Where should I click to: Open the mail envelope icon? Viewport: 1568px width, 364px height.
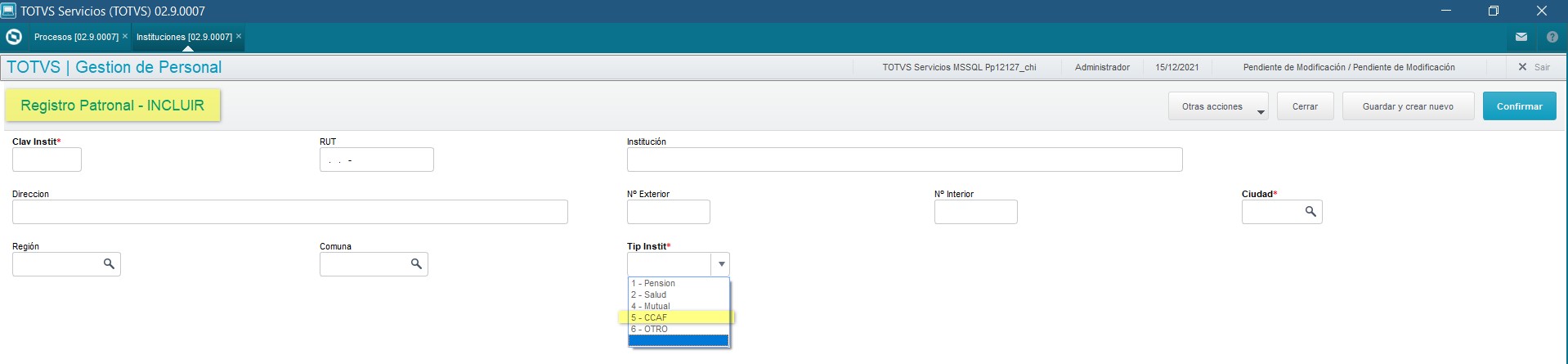1521,37
